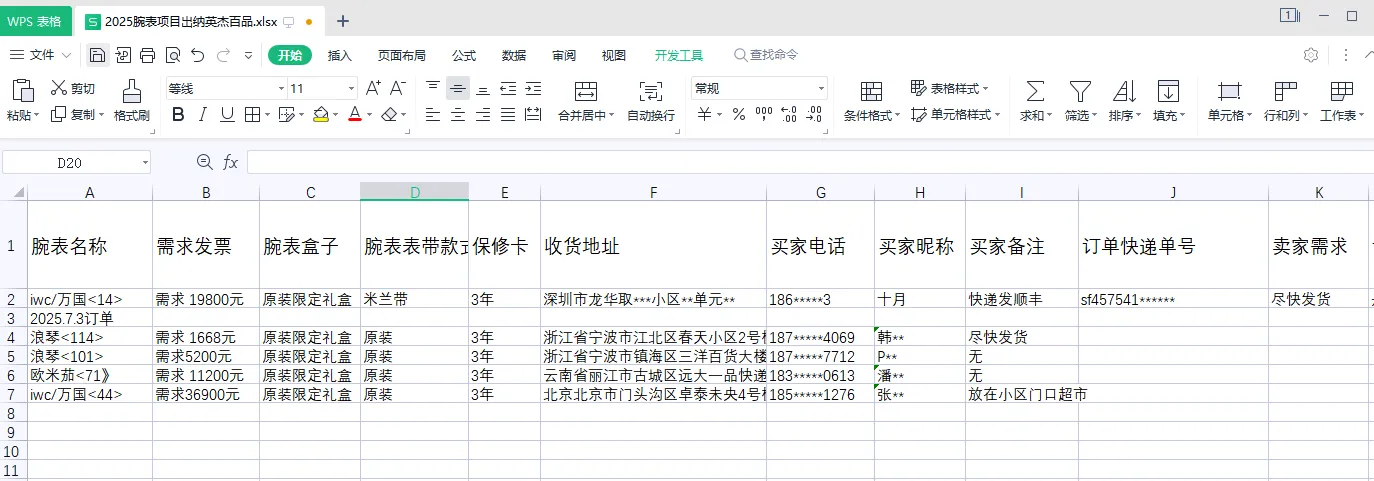Align text right horizontally

click(483, 115)
